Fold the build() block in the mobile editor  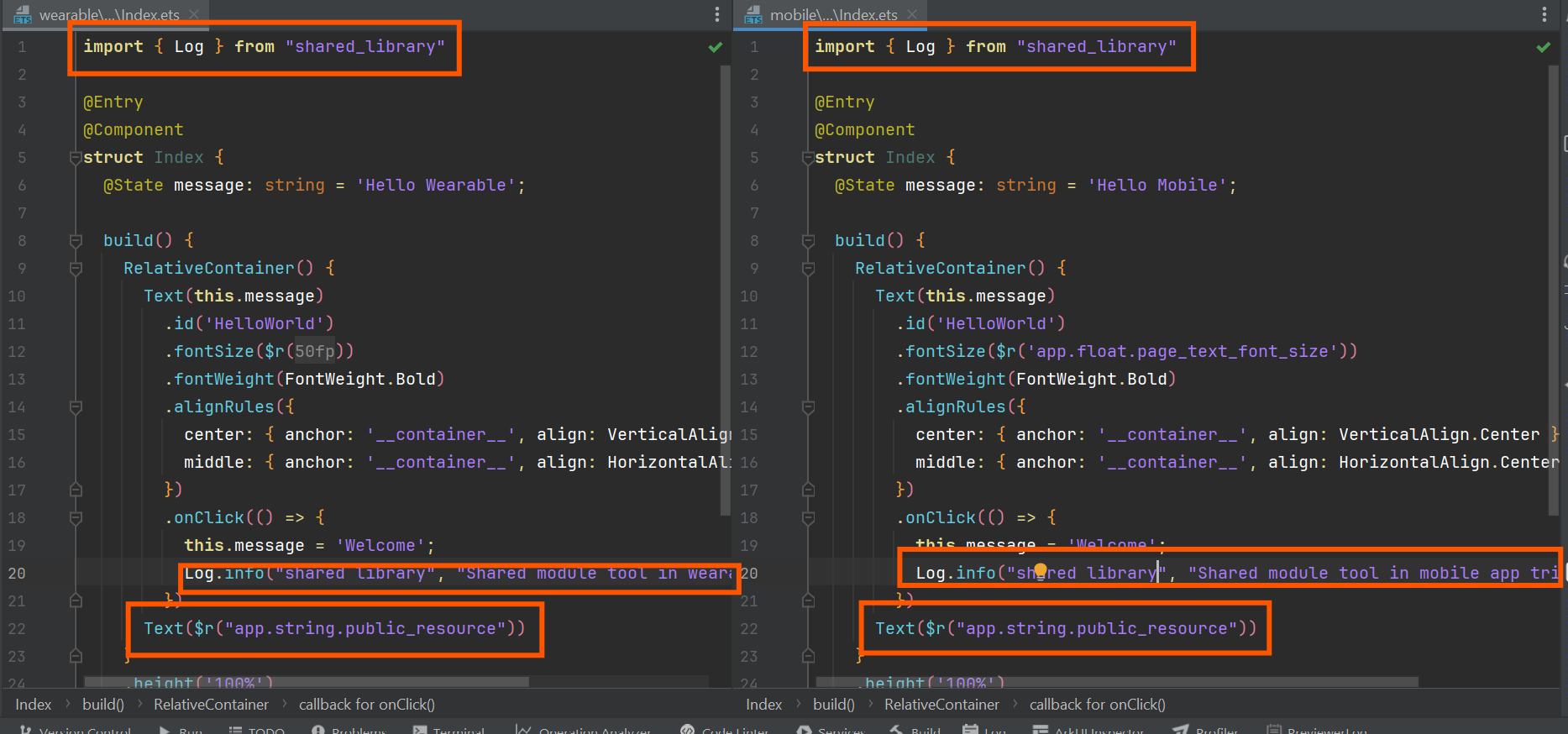click(808, 241)
